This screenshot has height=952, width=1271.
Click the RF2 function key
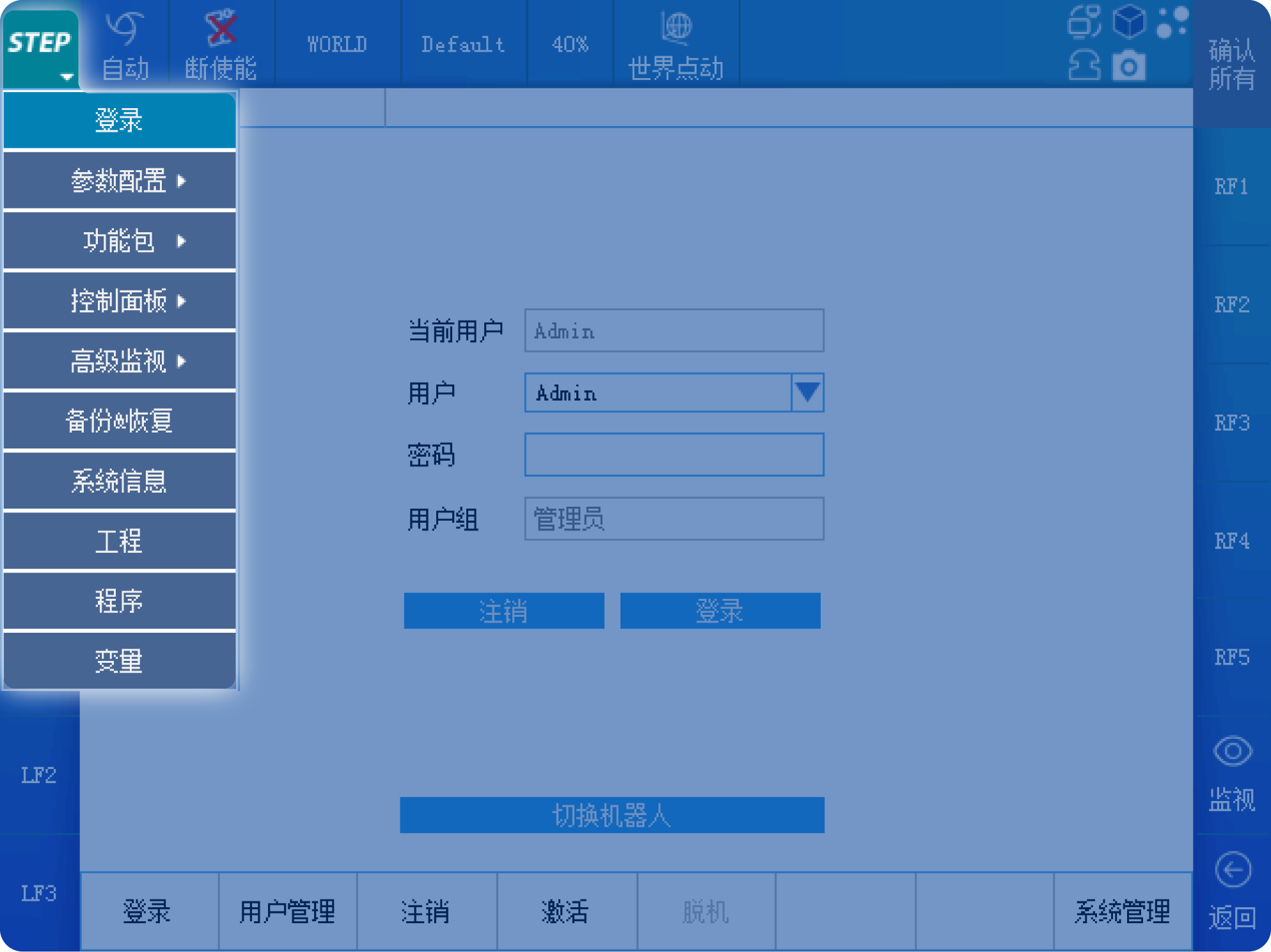(1232, 305)
